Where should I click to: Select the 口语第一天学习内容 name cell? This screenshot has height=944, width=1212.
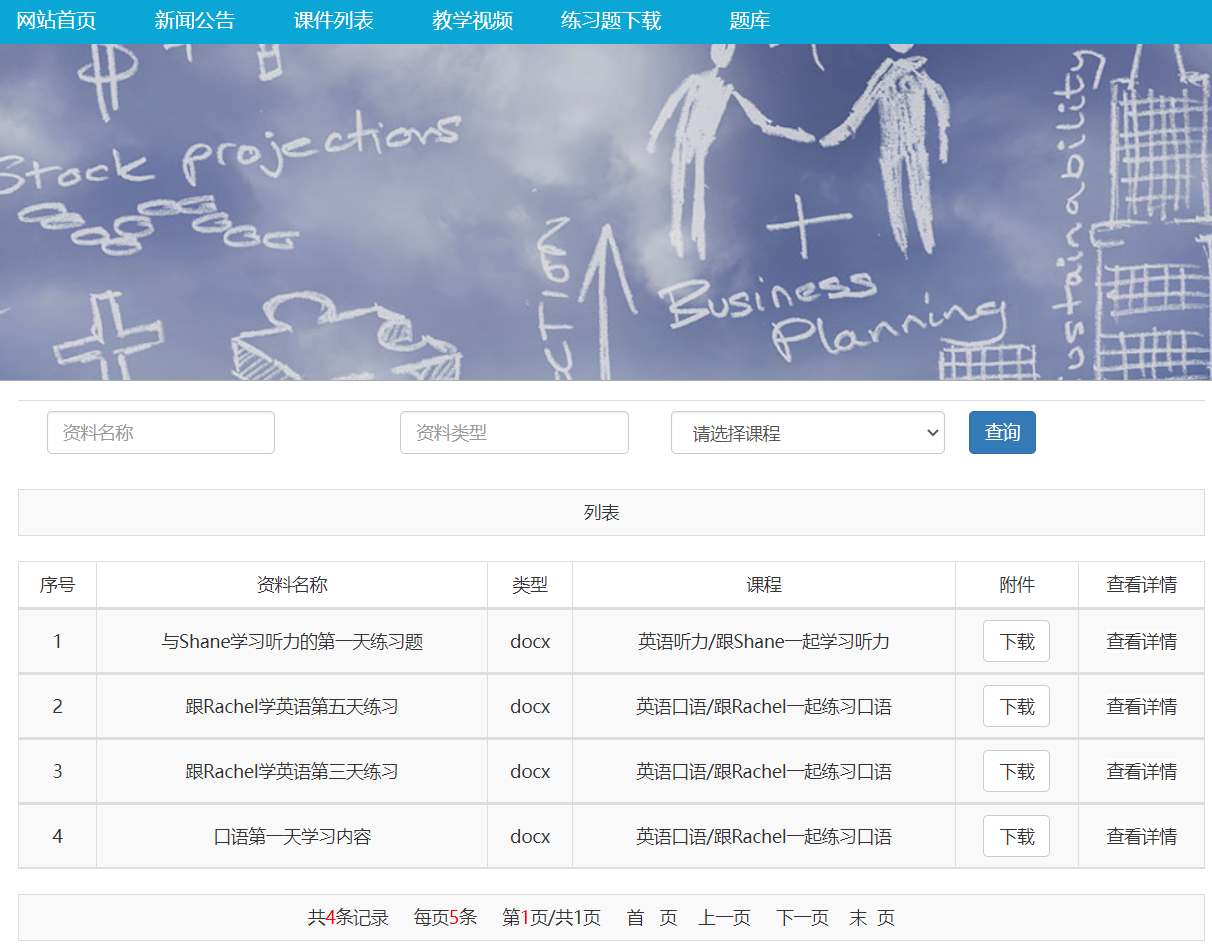(292, 837)
